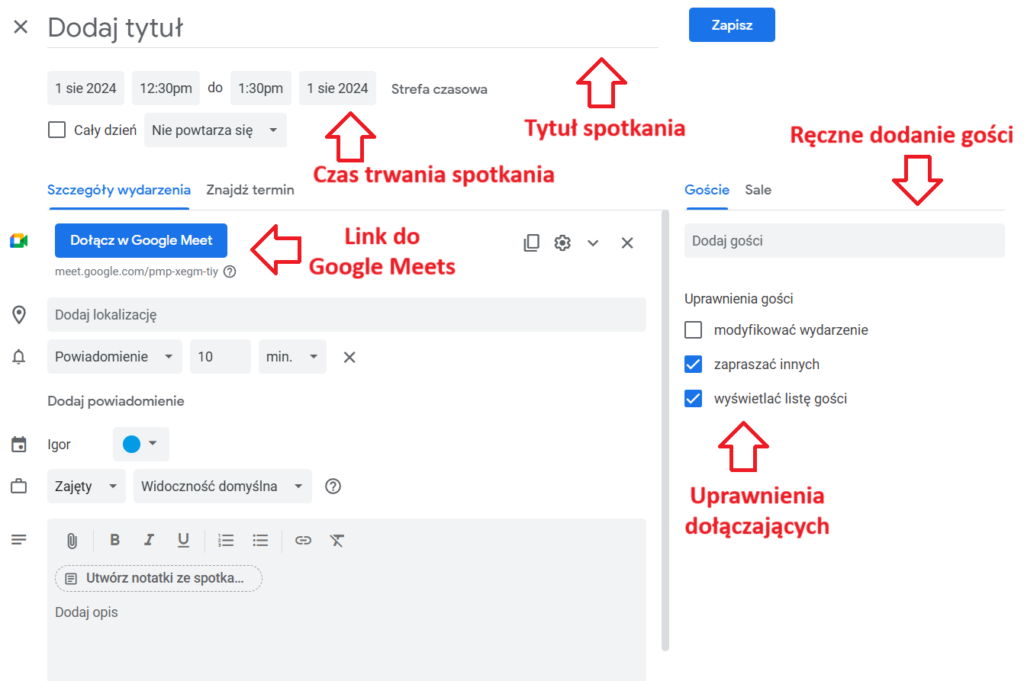Click the Dołącz w Google Meet button

click(141, 240)
